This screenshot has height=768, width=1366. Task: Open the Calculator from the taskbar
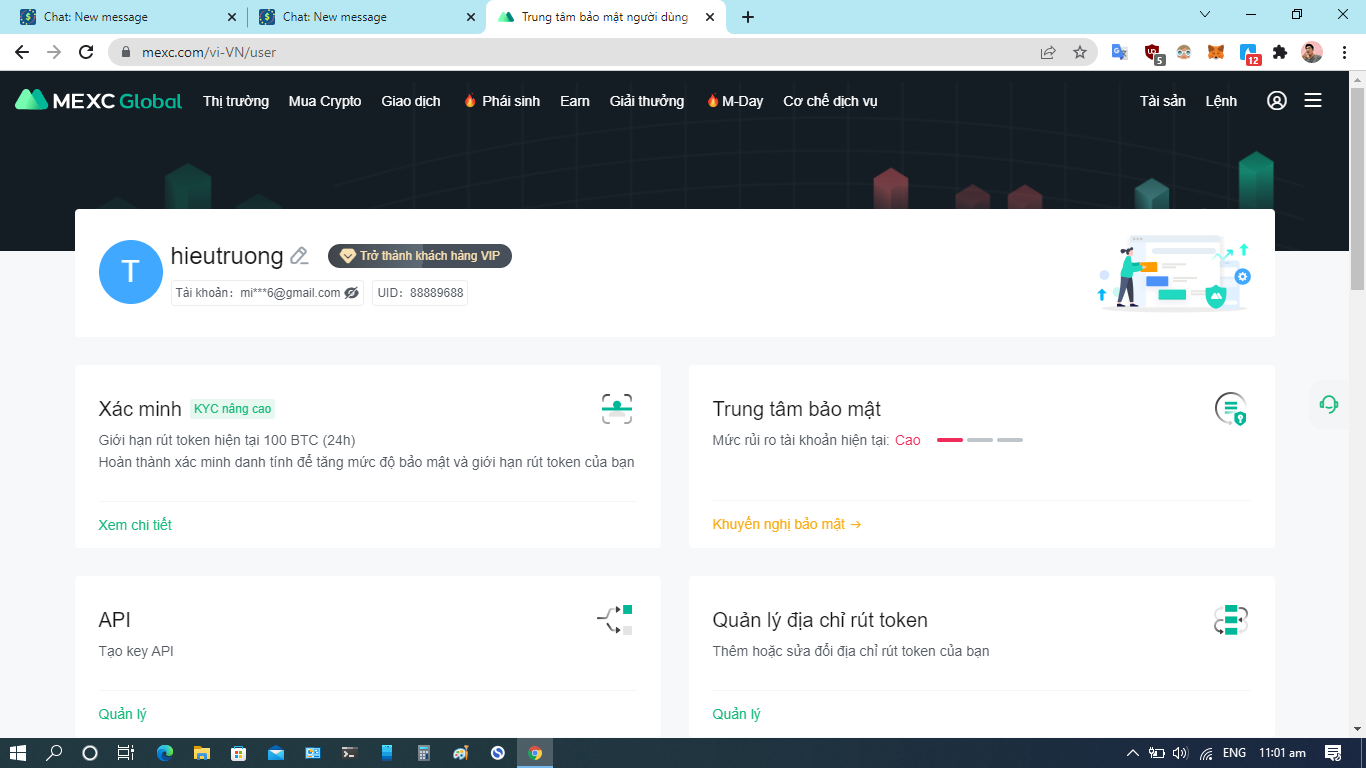[x=424, y=753]
